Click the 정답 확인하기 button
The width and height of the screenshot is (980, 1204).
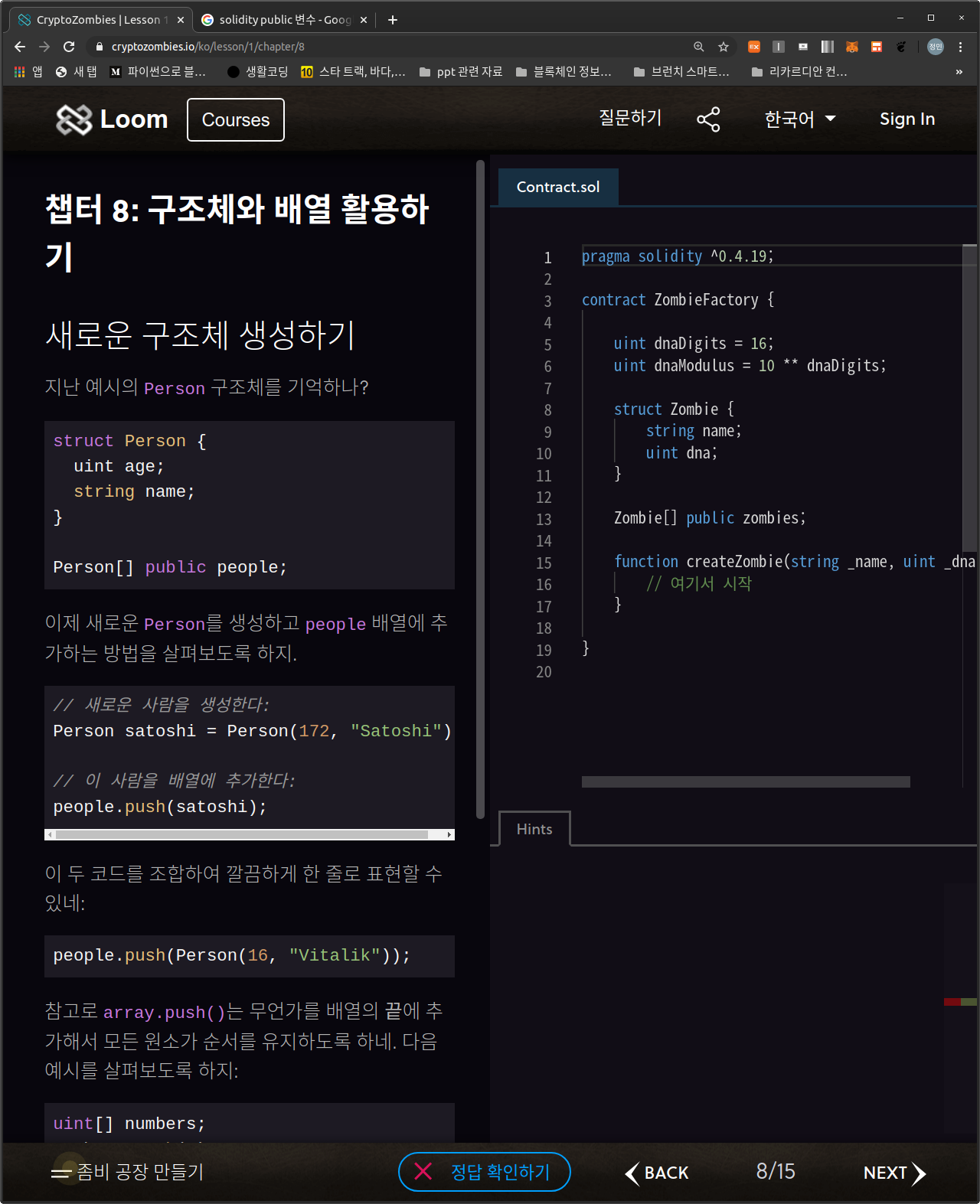(x=485, y=1172)
